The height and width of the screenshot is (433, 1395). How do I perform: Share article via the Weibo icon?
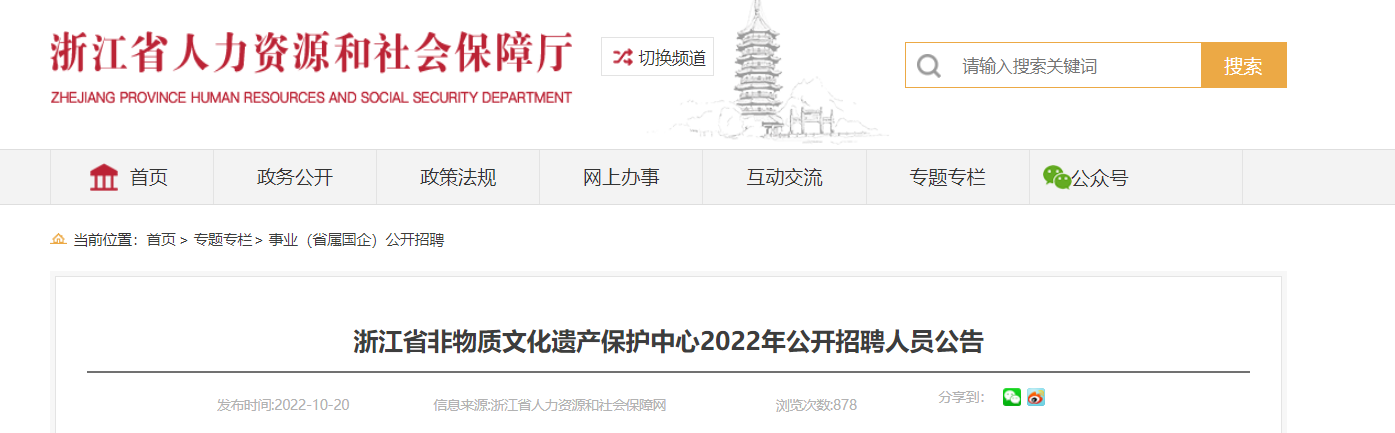pos(1036,397)
